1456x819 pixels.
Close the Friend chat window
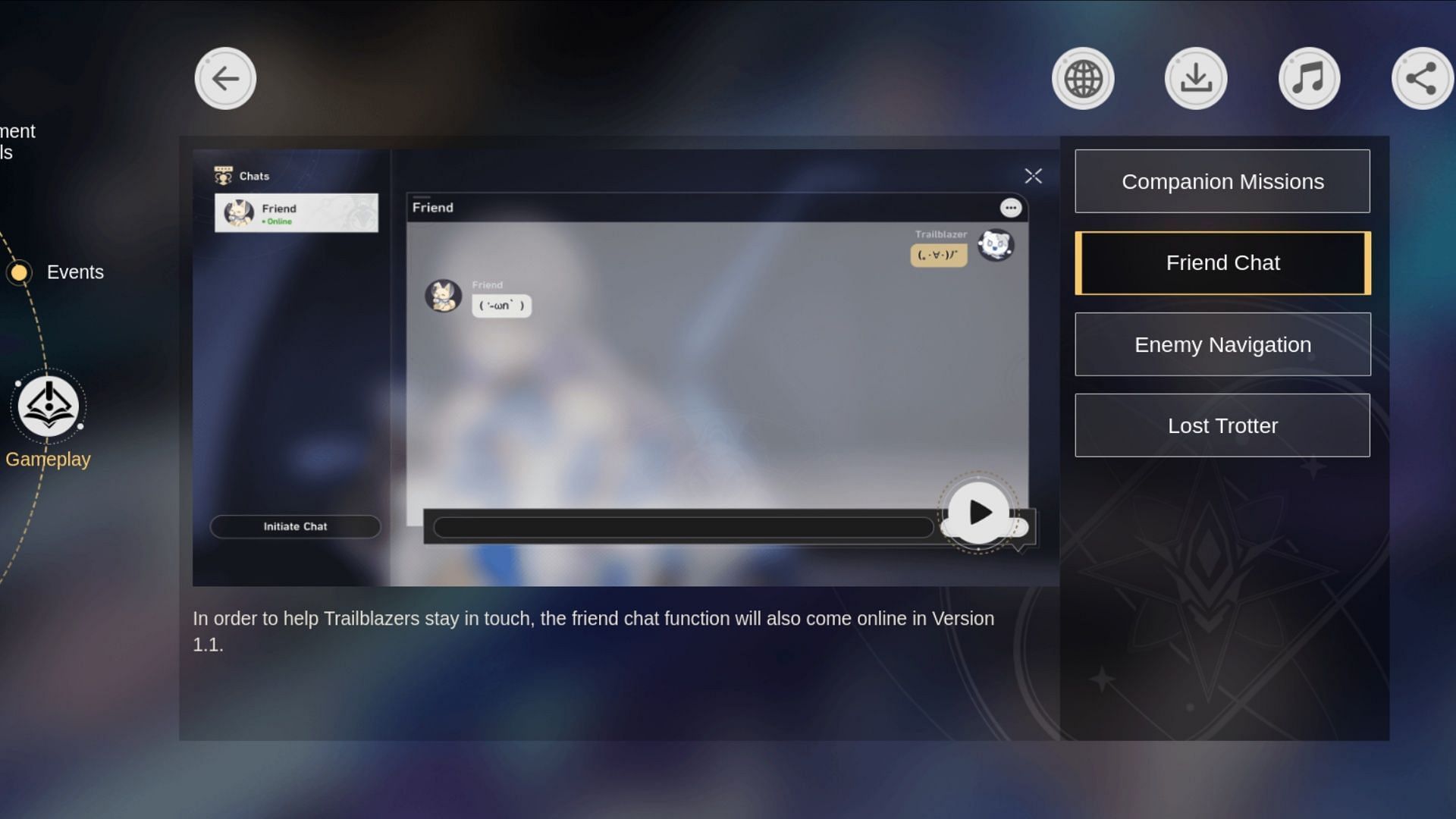[1033, 175]
